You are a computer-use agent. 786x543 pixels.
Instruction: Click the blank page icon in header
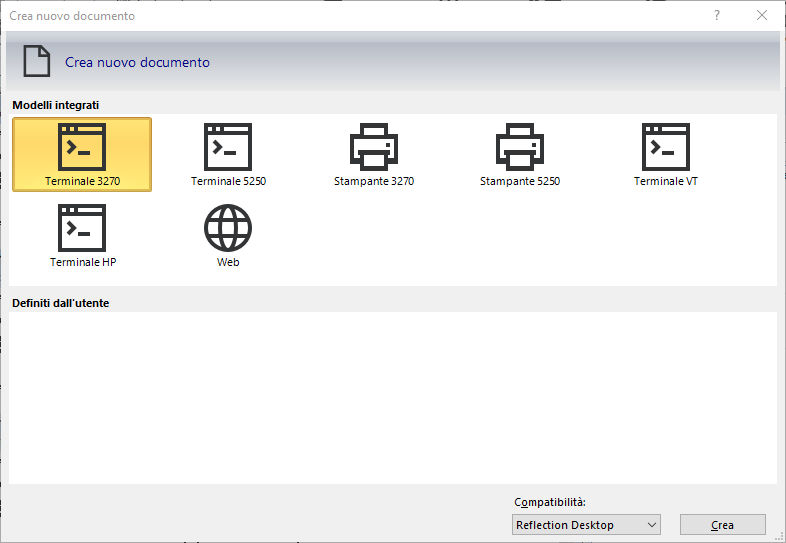tap(37, 62)
